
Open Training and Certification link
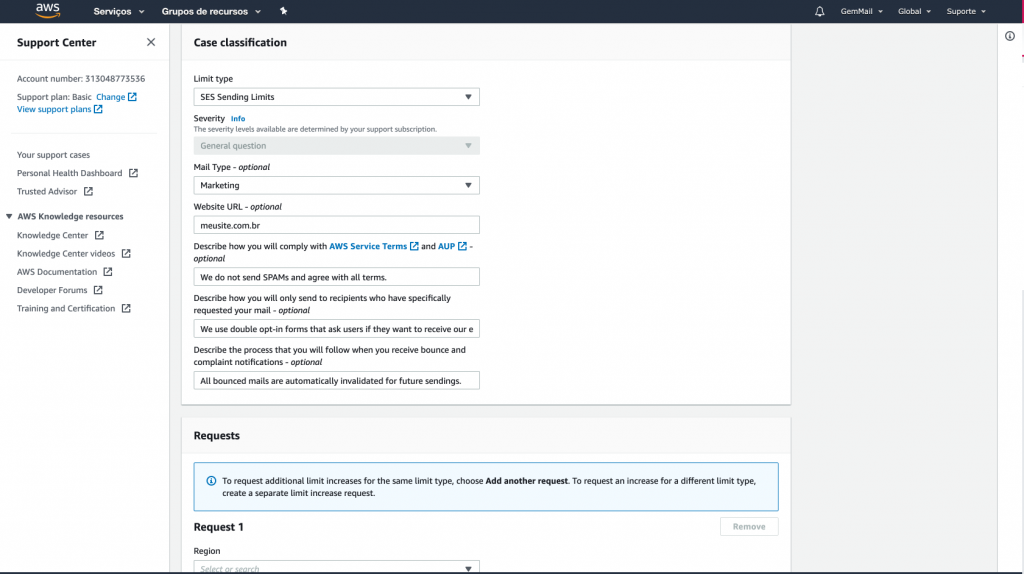coord(66,308)
